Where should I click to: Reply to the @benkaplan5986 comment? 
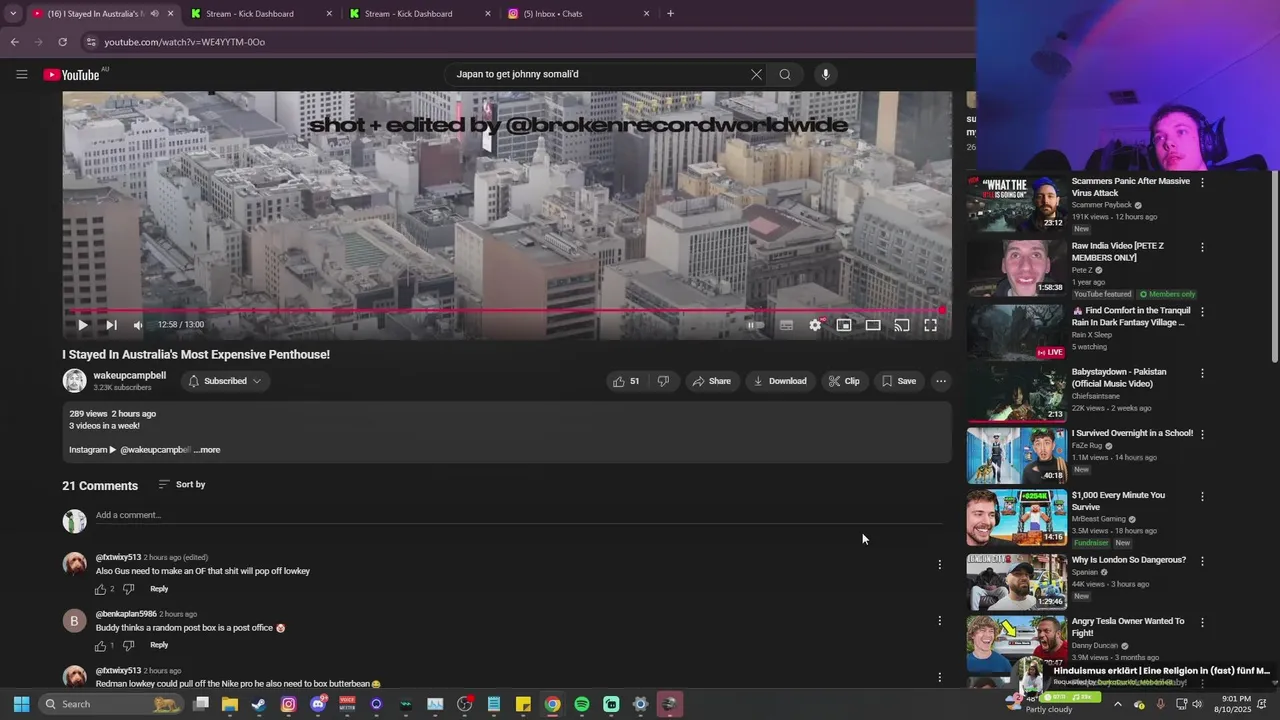(x=159, y=645)
